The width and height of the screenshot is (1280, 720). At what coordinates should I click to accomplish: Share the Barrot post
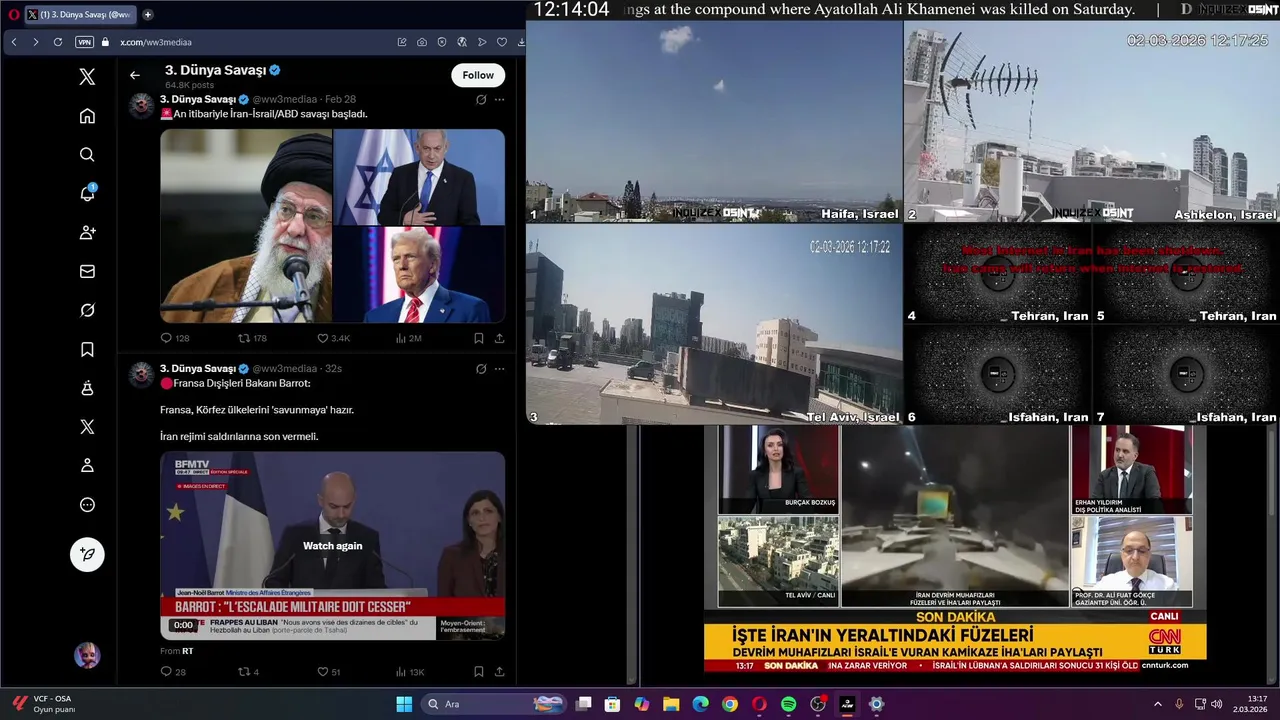[499, 672]
